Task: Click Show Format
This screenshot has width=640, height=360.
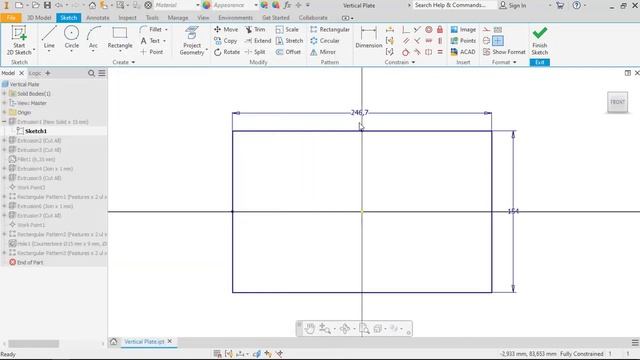Action: [x=504, y=52]
